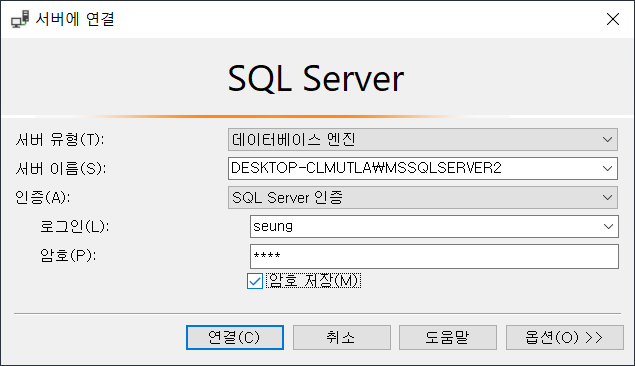Click the 인증(A): label
This screenshot has height=366, width=635.
pyautogui.click(x=43, y=198)
